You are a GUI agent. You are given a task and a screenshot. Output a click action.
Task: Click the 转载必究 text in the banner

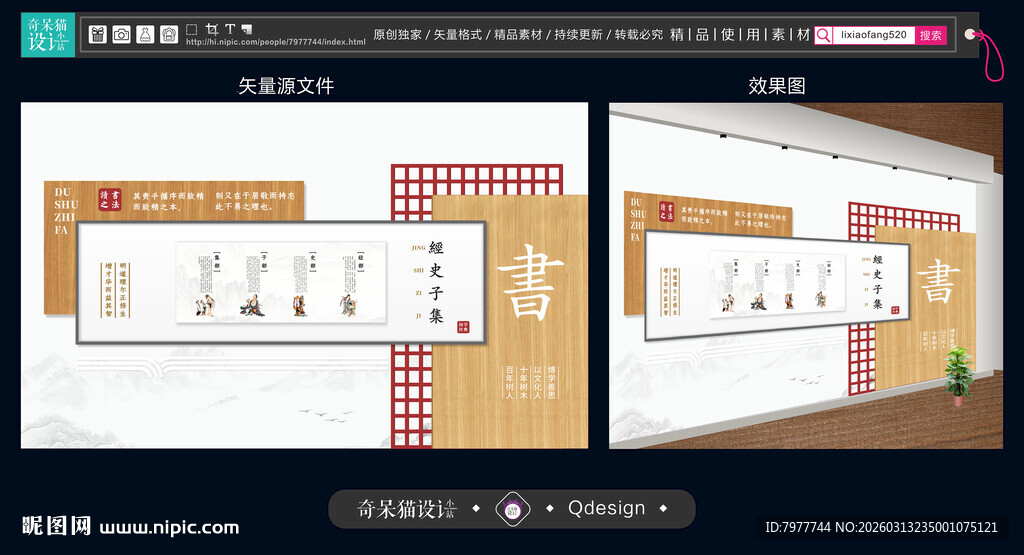pyautogui.click(x=638, y=35)
